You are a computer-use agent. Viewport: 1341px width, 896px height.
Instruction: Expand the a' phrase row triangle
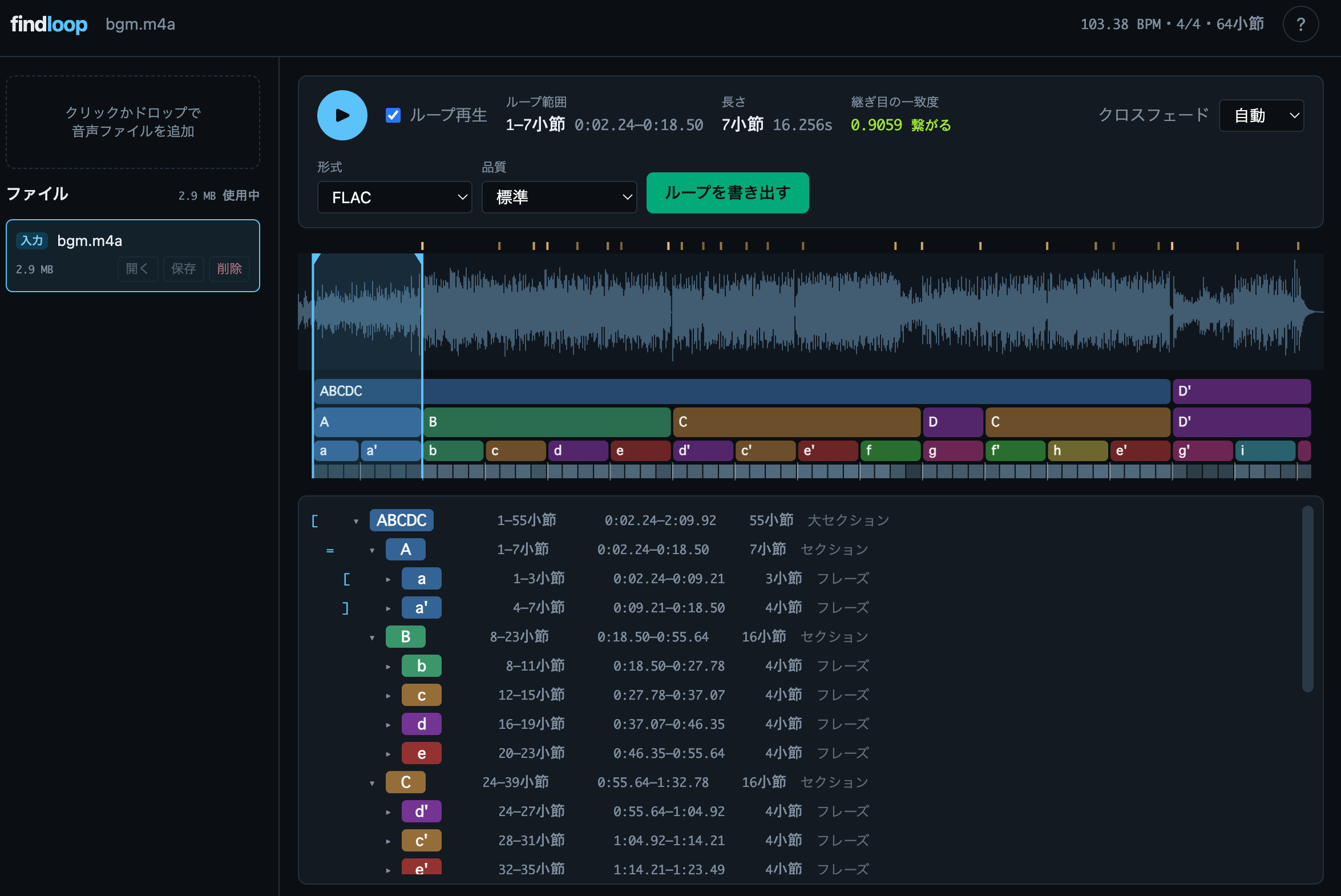click(x=388, y=608)
